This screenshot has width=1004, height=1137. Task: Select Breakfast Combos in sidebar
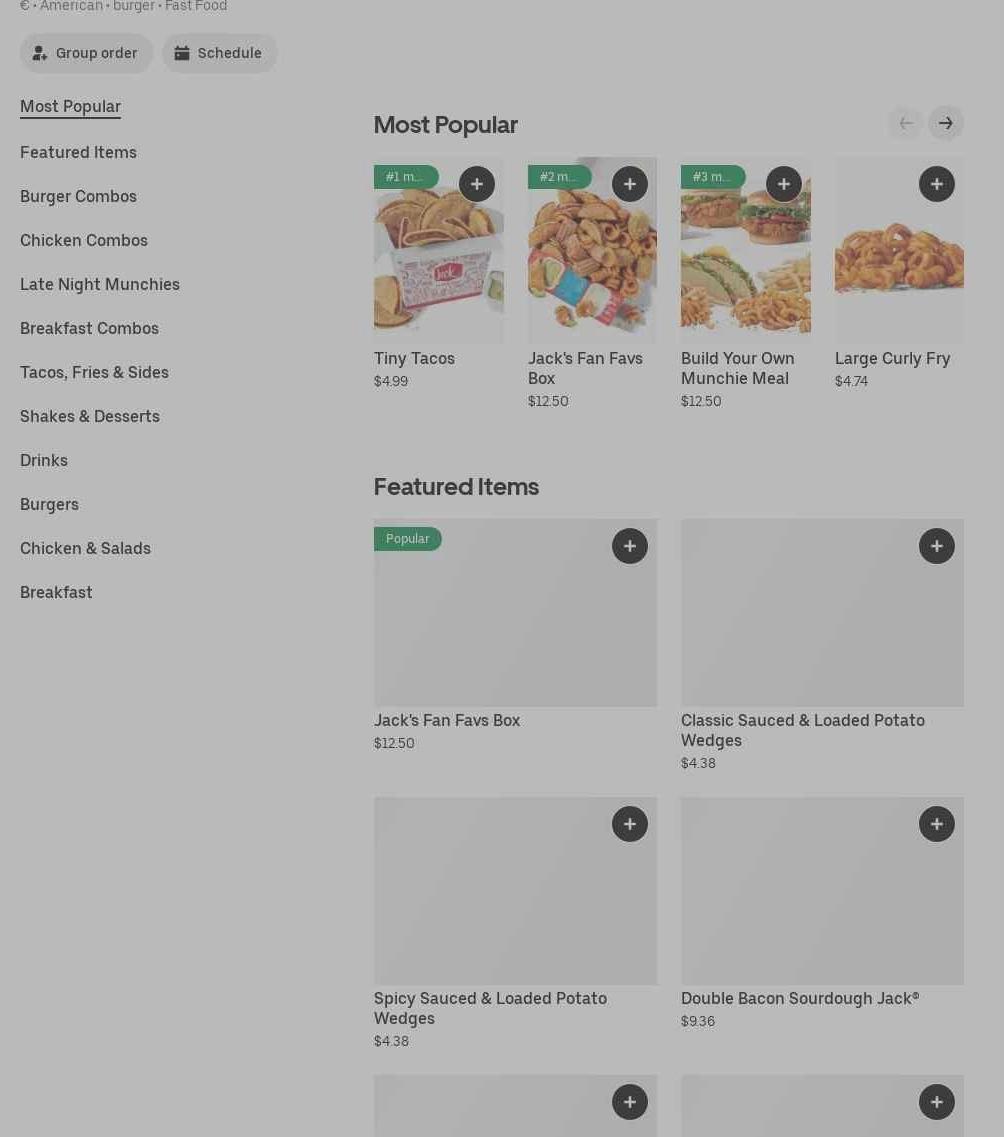pyautogui.click(x=89, y=328)
